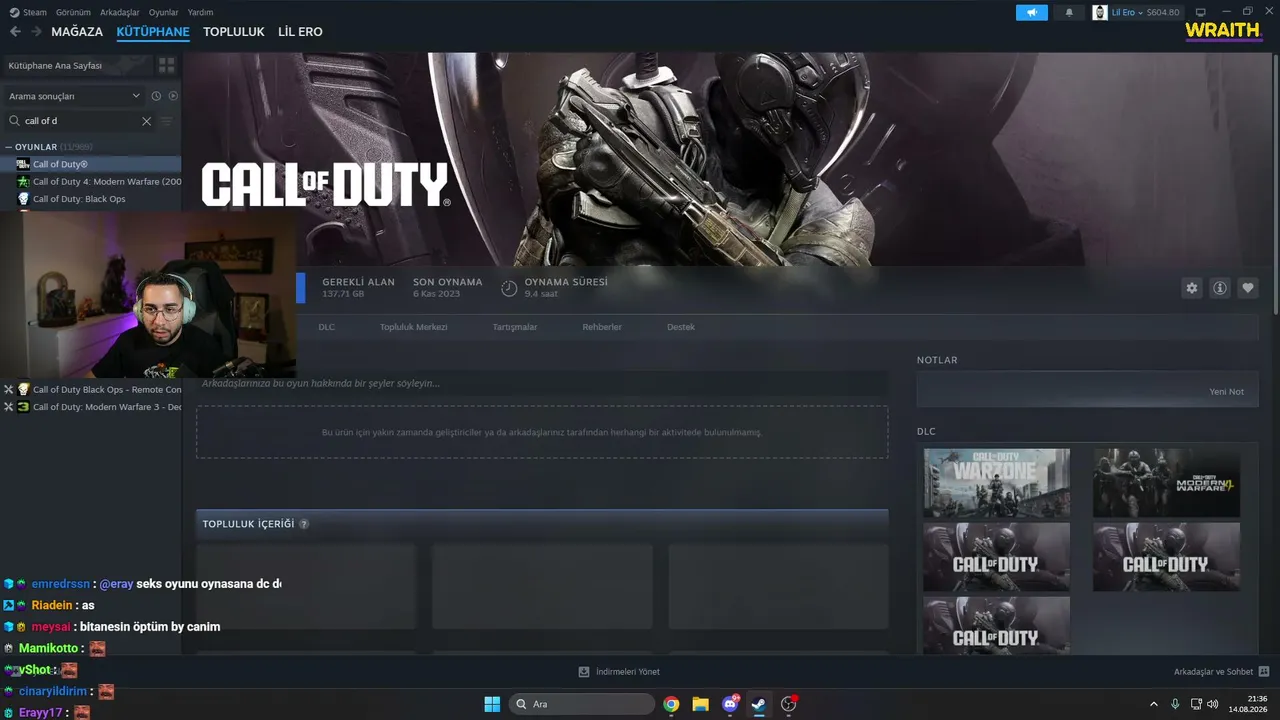Open the DLC game tab
Viewport: 1280px width, 720px height.
click(327, 327)
